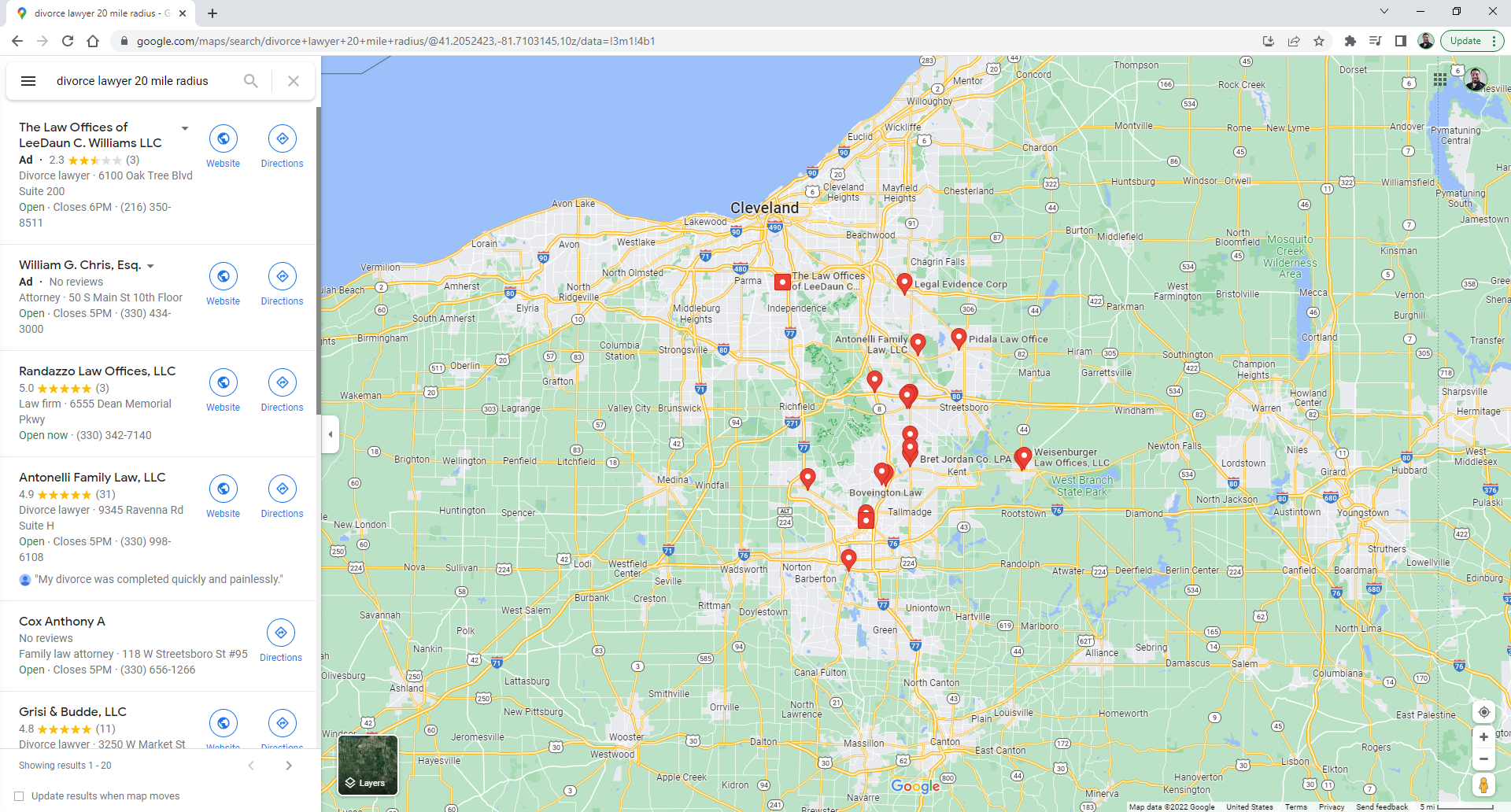
Task: Open Website for LeeDaun C. Williams LLC
Action: pyautogui.click(x=224, y=147)
